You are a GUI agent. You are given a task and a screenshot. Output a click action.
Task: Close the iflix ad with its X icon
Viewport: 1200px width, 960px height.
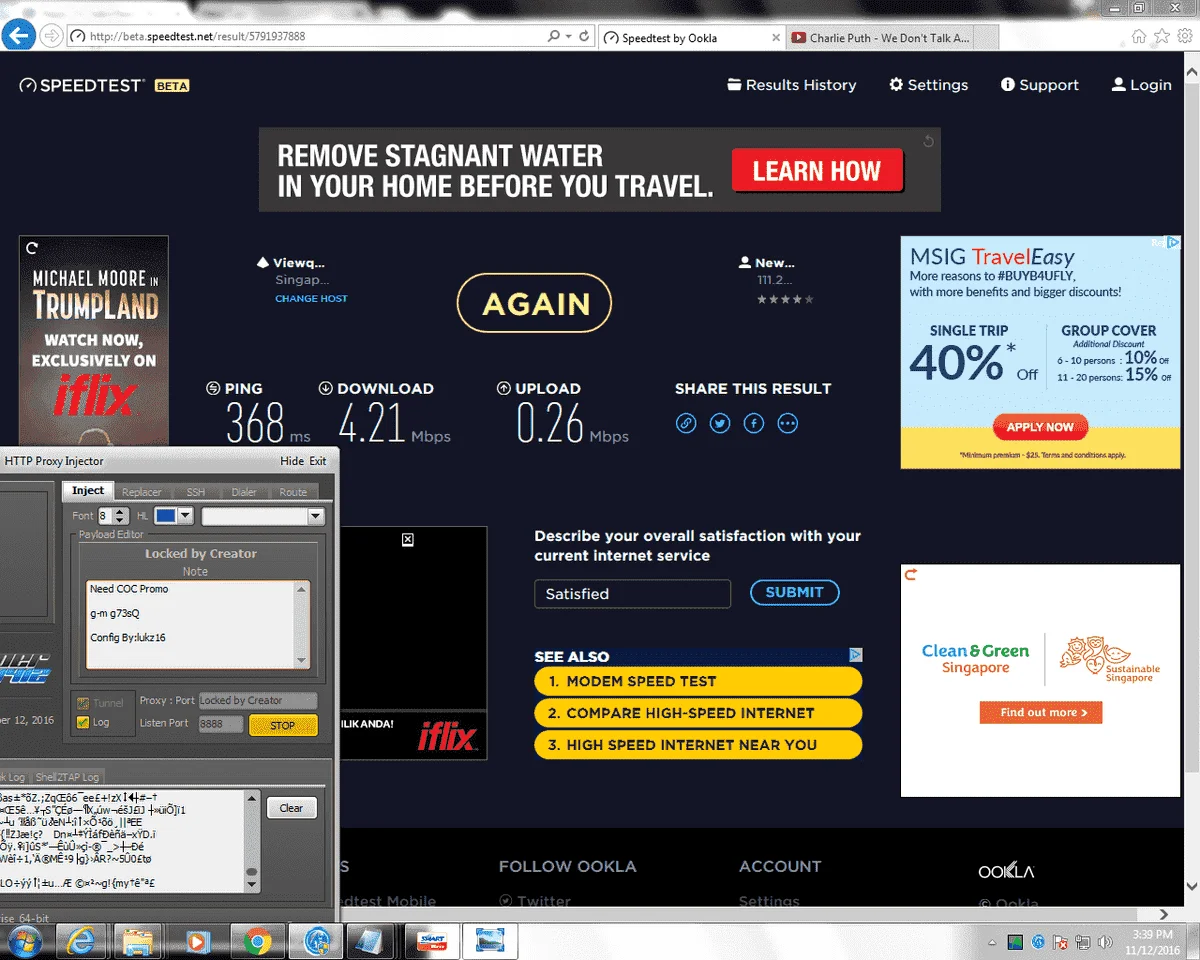(407, 540)
